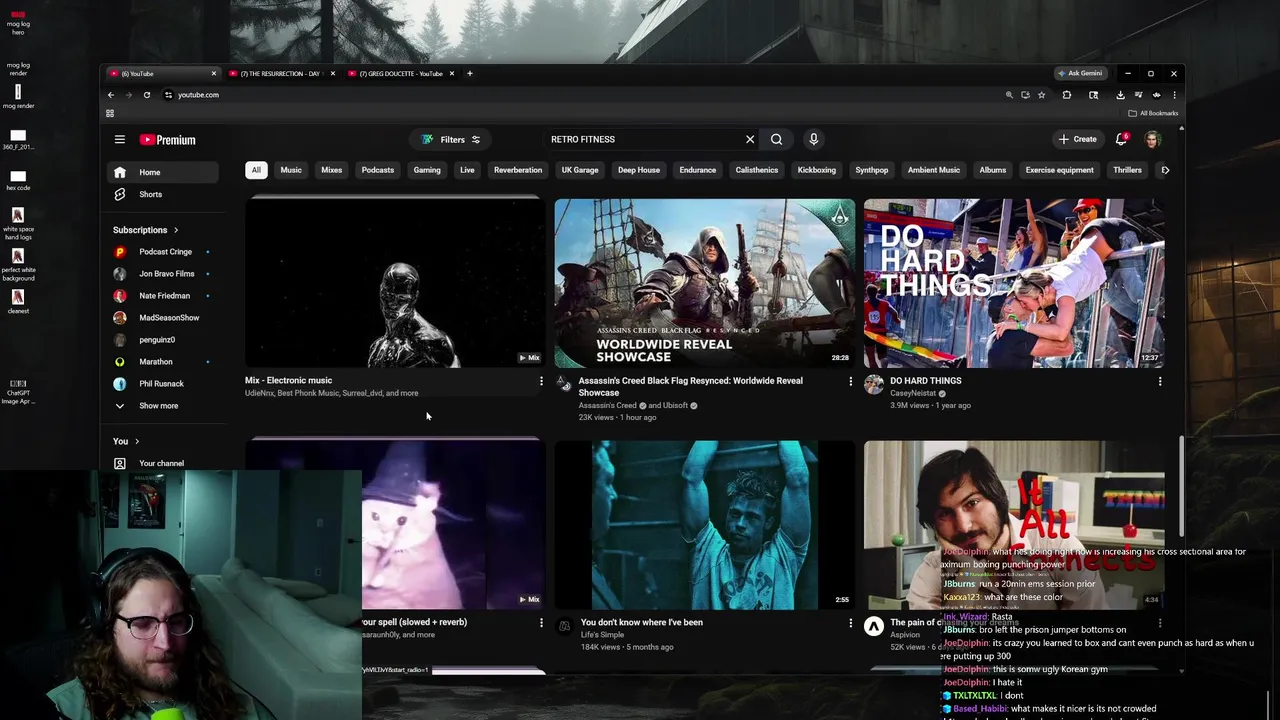
Task: Go to Home in sidebar
Action: [163, 172]
